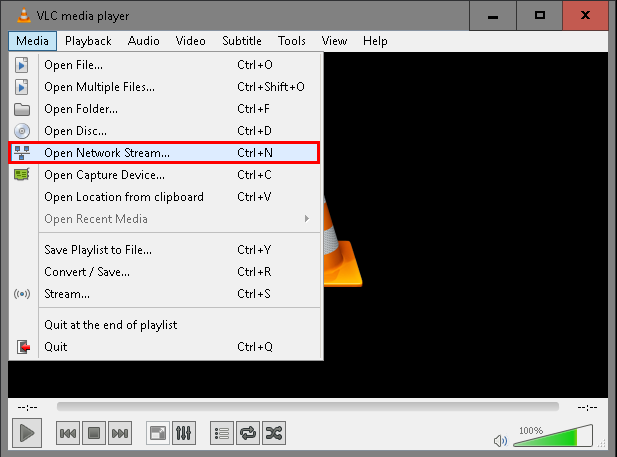This screenshot has height=457, width=617.
Task: Click the Open File icon
Action: coord(22,65)
